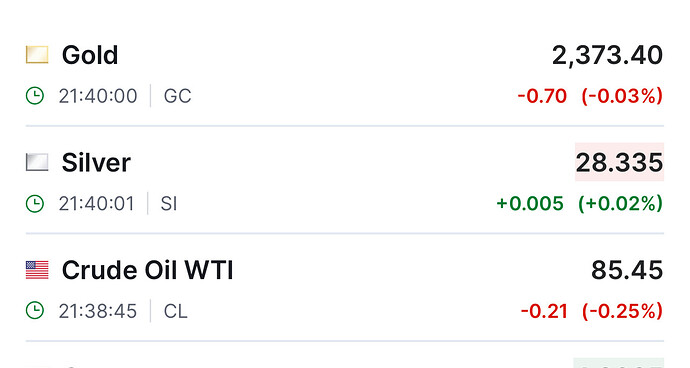Select the Gold price 2,373.40
The height and width of the screenshot is (368, 690).
pos(607,55)
